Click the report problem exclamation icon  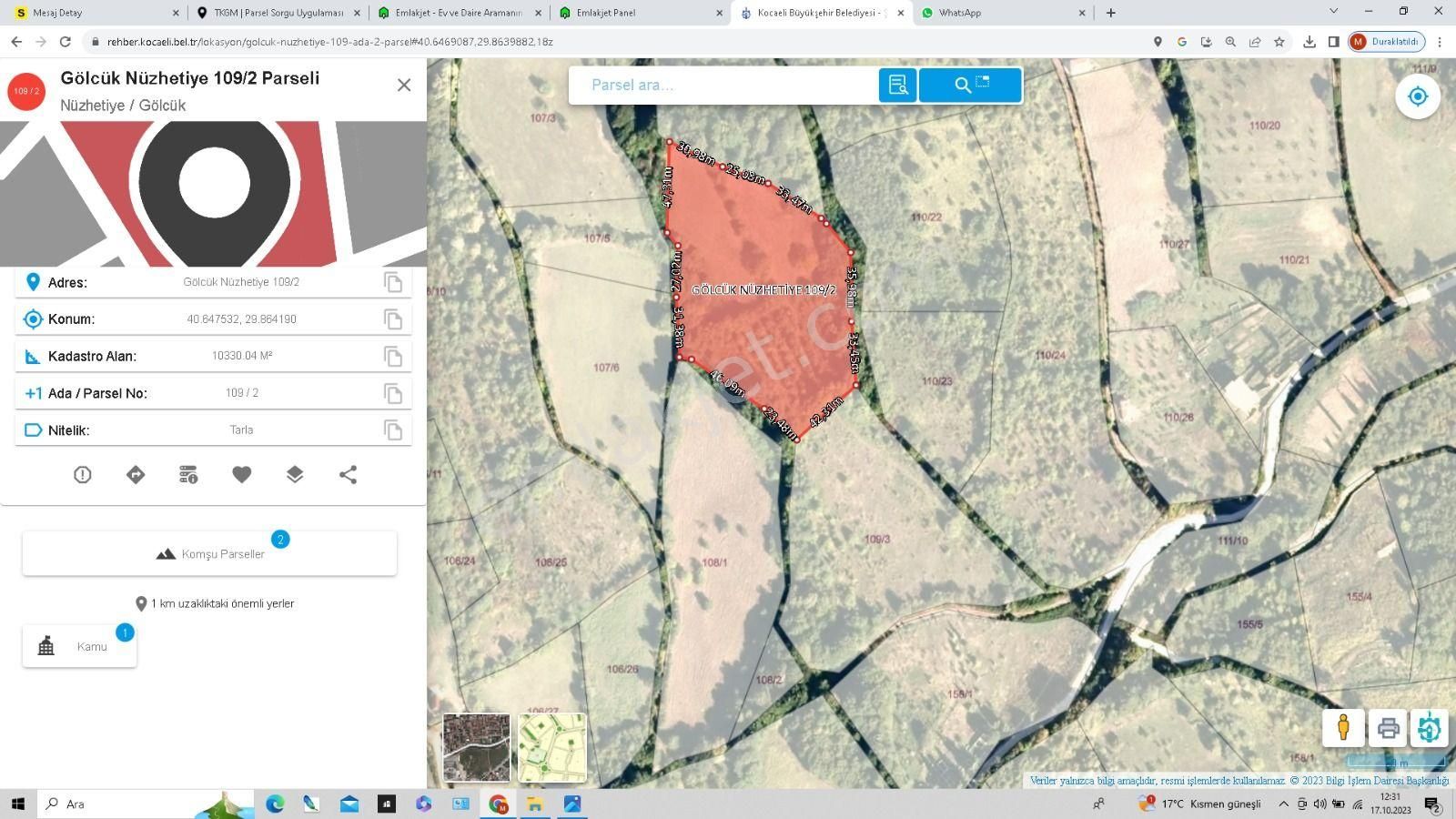(x=83, y=474)
